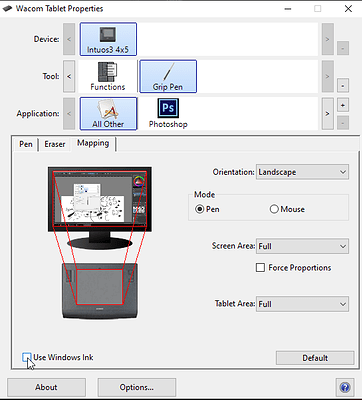Open the Tablet Area dropdown
This screenshot has height=400, width=362.
[302, 304]
